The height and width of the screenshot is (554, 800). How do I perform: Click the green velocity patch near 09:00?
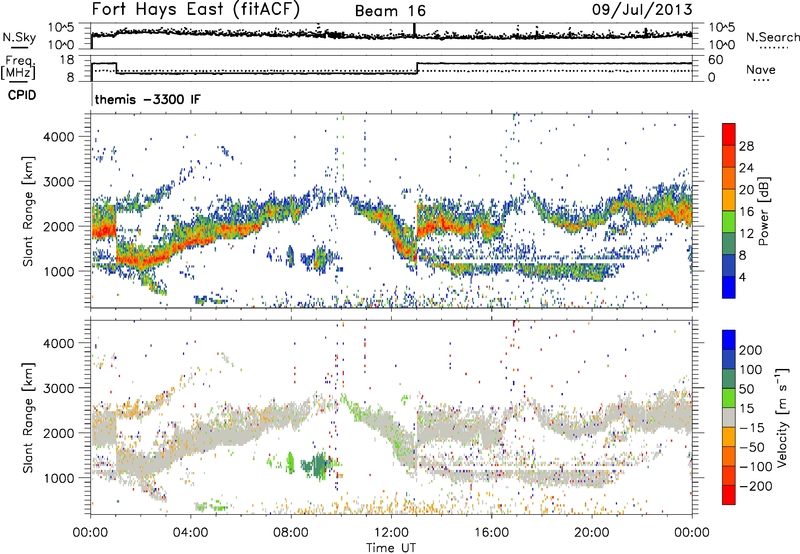coord(318,465)
